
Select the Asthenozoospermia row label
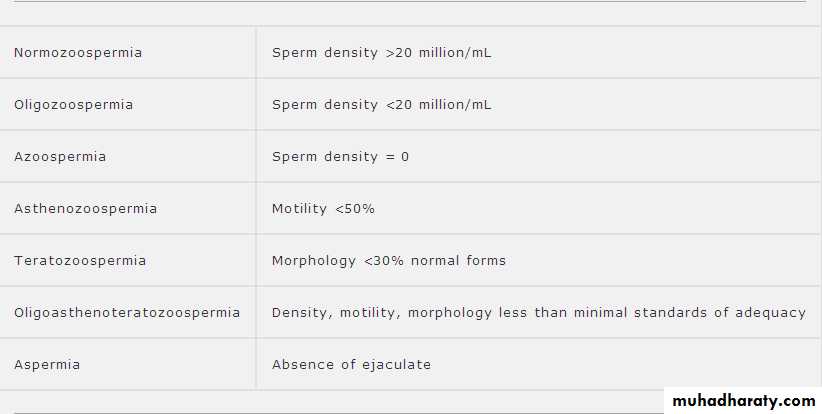click(85, 209)
